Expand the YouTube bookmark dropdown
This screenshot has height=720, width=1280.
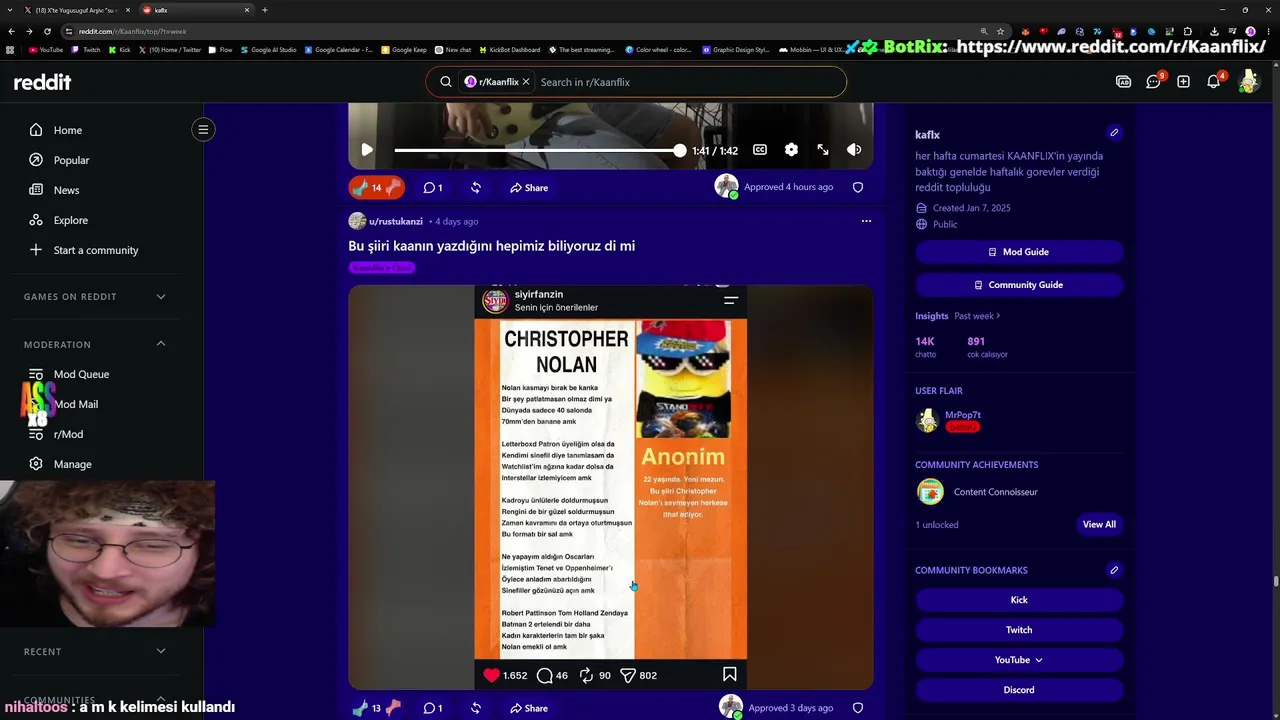(x=1019, y=660)
